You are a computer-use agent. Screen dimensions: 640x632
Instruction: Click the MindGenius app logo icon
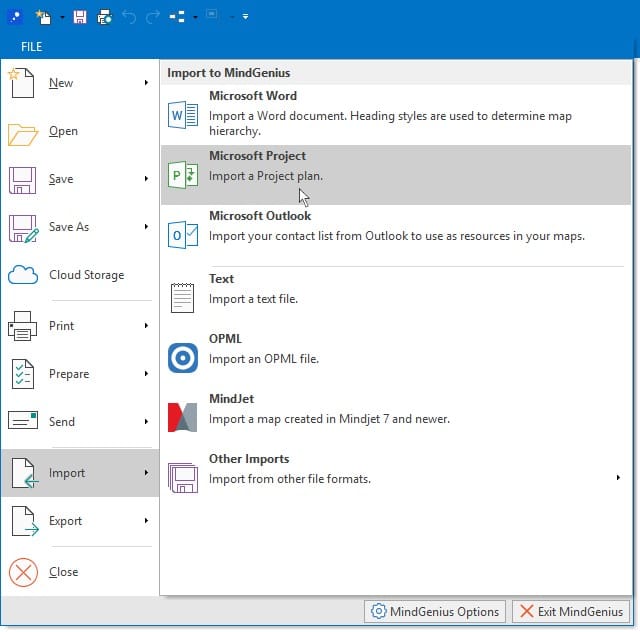tap(15, 17)
